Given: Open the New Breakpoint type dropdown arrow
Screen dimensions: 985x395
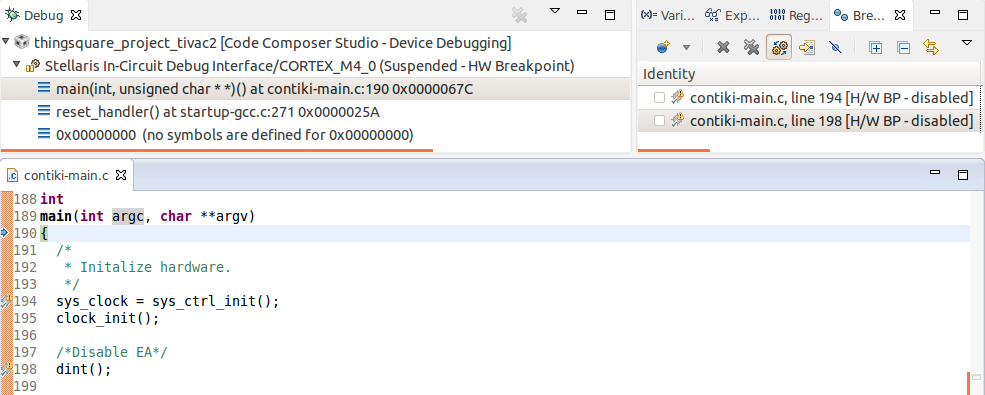Looking at the screenshot, I should pos(686,47).
